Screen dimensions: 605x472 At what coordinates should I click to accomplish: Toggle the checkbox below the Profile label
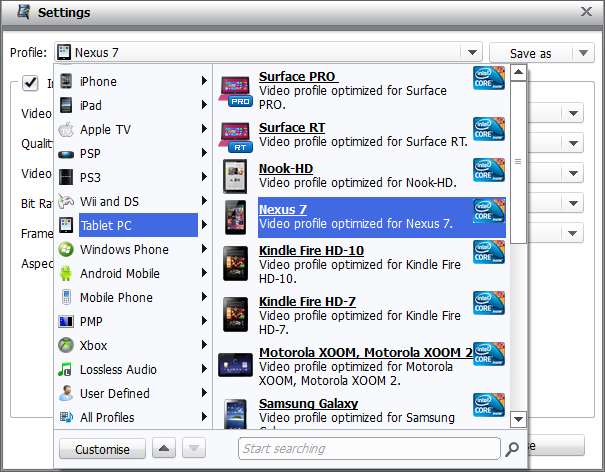tap(30, 83)
